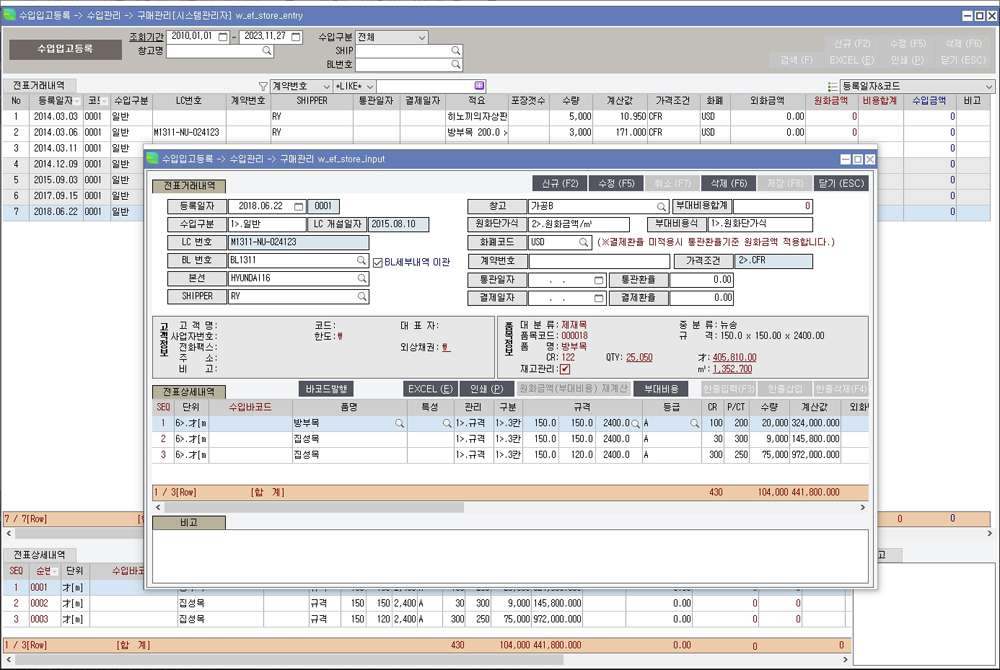
Task: Click 계약번호 input field in dialog
Action: pos(599,261)
